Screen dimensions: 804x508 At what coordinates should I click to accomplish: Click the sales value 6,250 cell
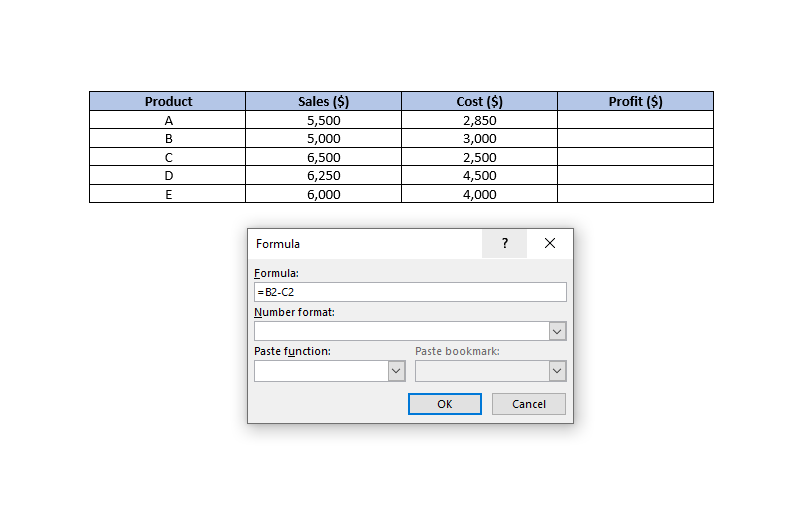[x=323, y=176]
